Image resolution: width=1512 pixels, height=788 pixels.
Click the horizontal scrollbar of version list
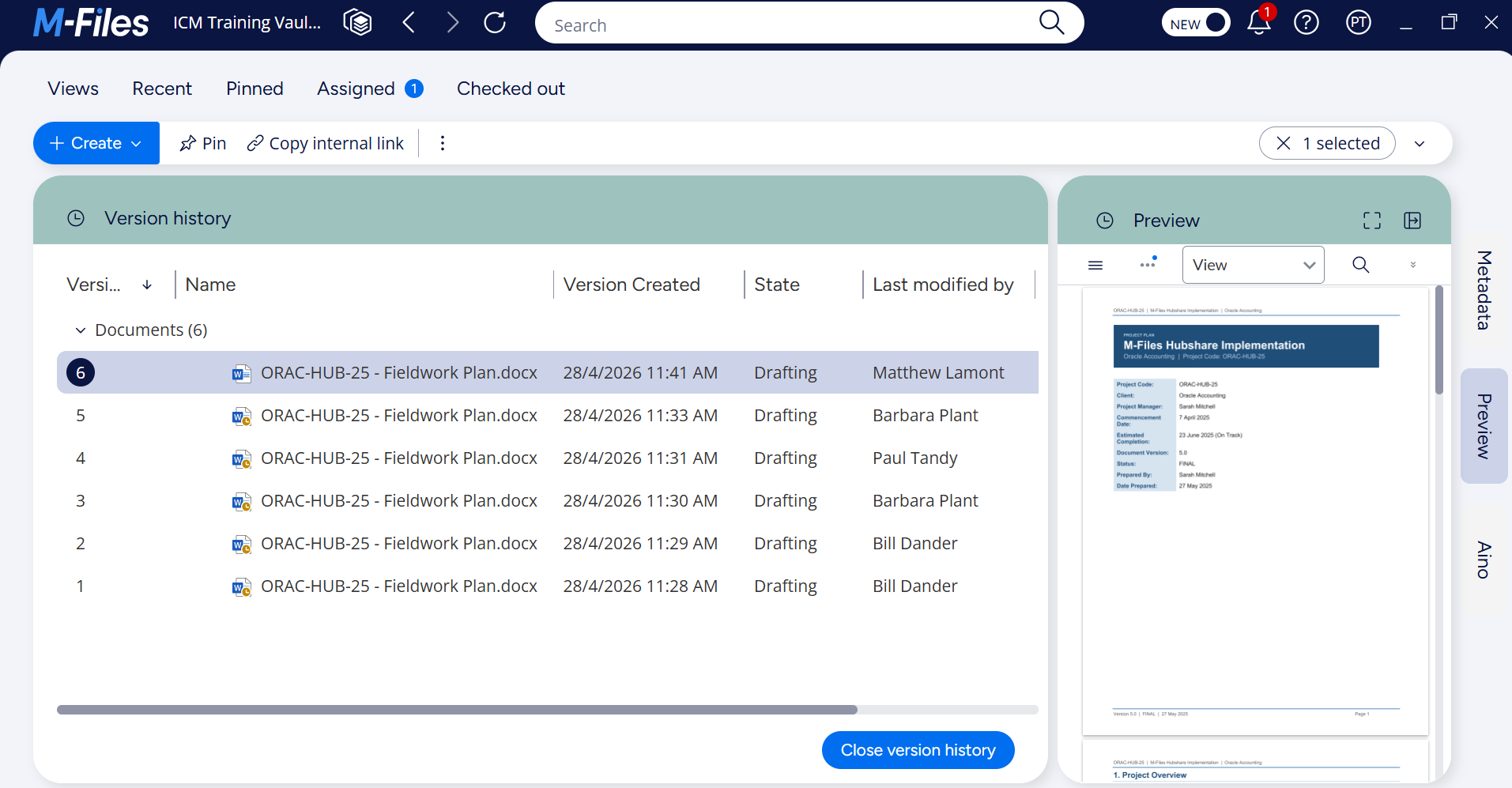(457, 710)
